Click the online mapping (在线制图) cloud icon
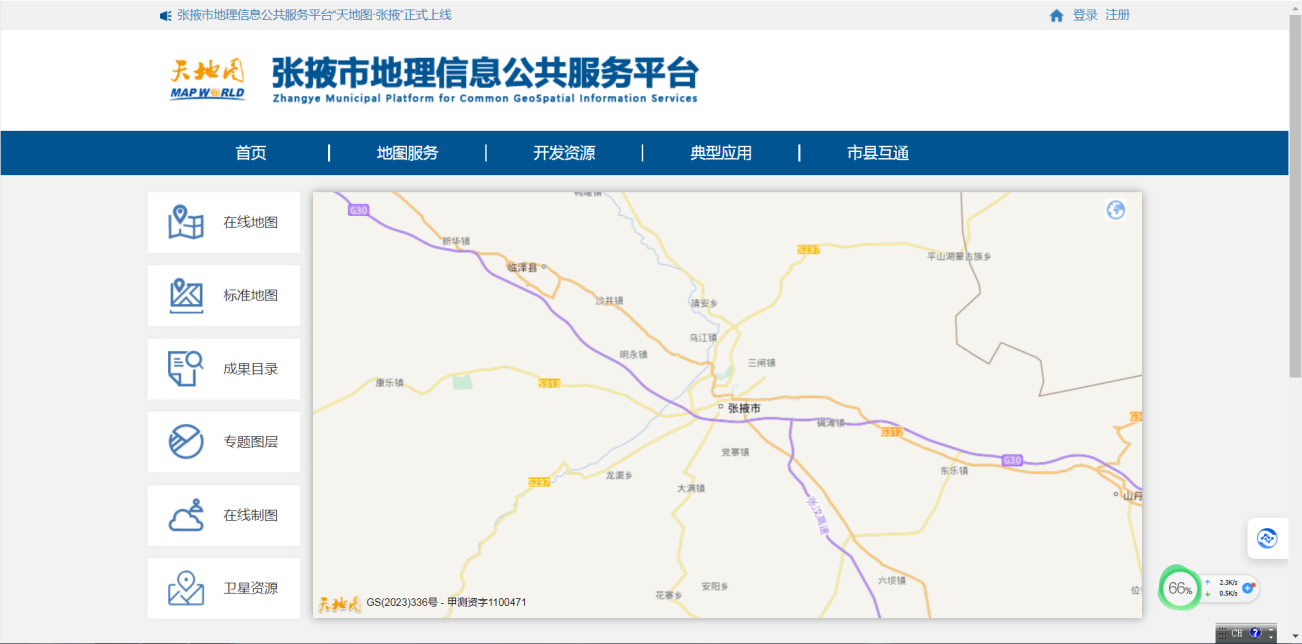 (186, 515)
